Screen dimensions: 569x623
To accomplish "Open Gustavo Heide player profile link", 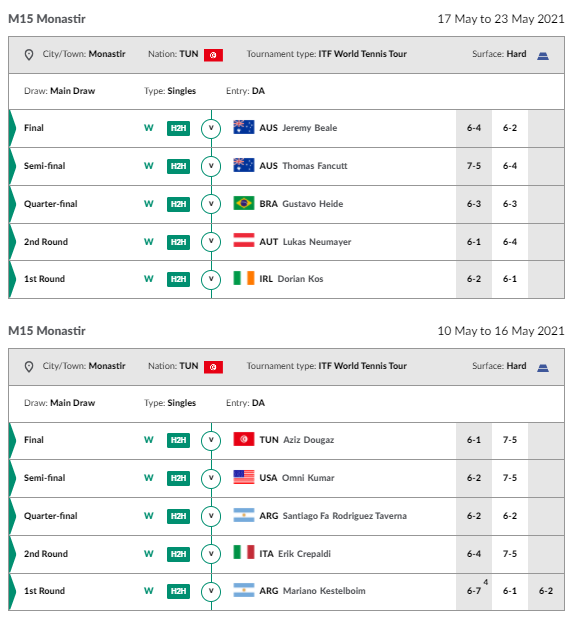I will click(312, 204).
